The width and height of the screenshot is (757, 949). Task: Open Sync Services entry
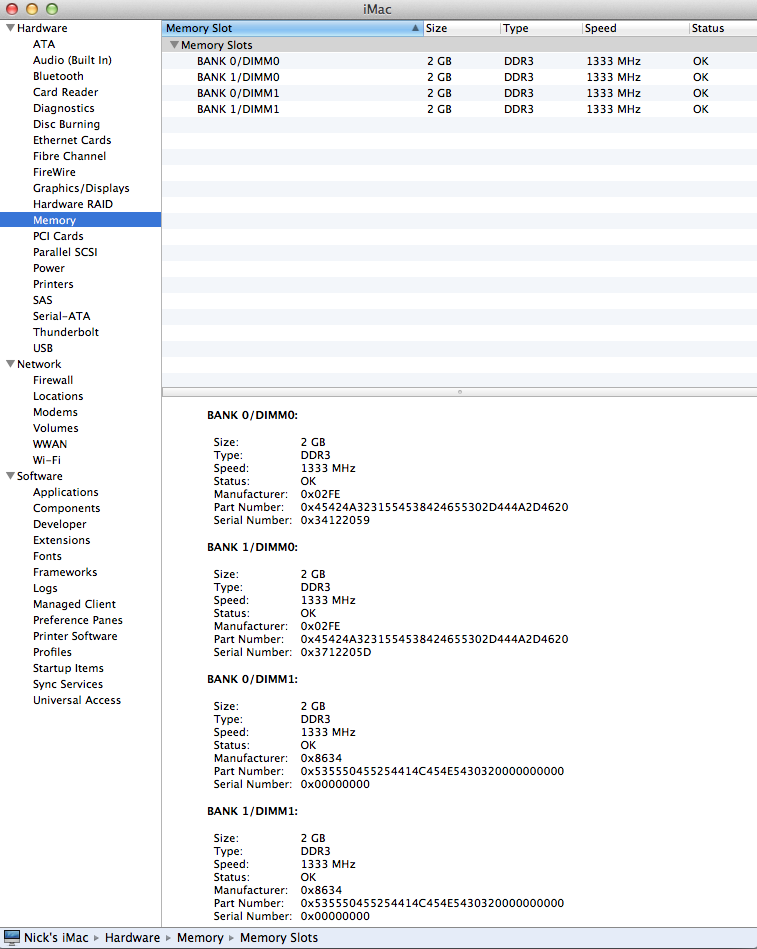pyautogui.click(x=68, y=684)
